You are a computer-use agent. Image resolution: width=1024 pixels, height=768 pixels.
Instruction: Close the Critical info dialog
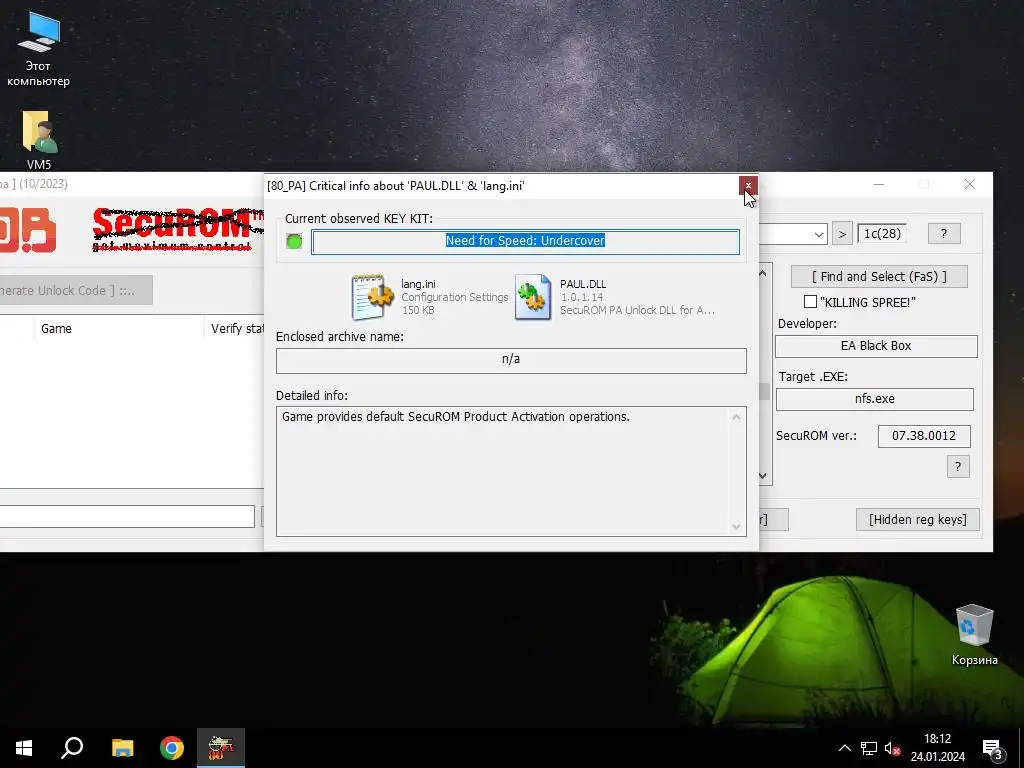tap(748, 185)
